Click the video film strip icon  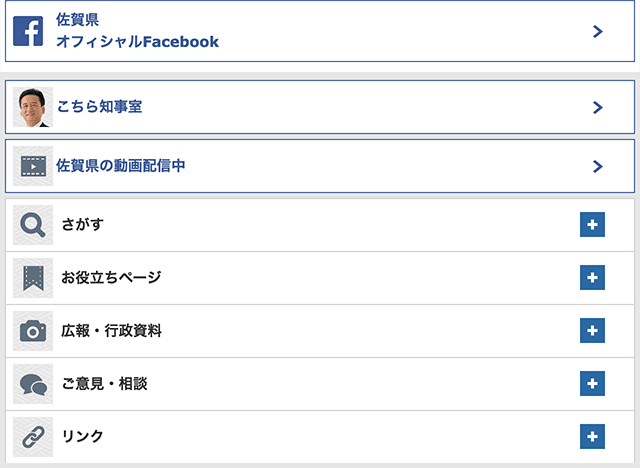point(33,166)
